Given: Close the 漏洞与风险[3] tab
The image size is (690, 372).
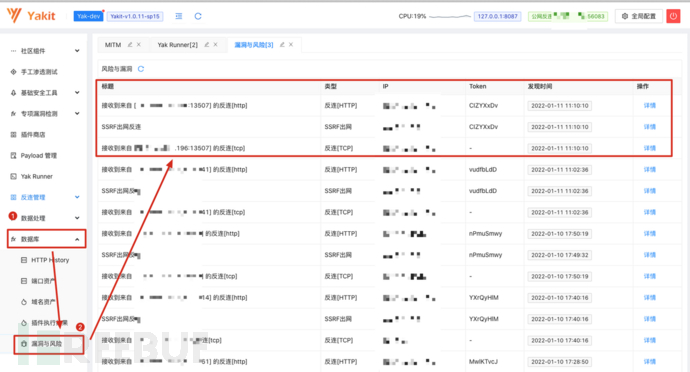Looking at the screenshot, I should tap(291, 44).
